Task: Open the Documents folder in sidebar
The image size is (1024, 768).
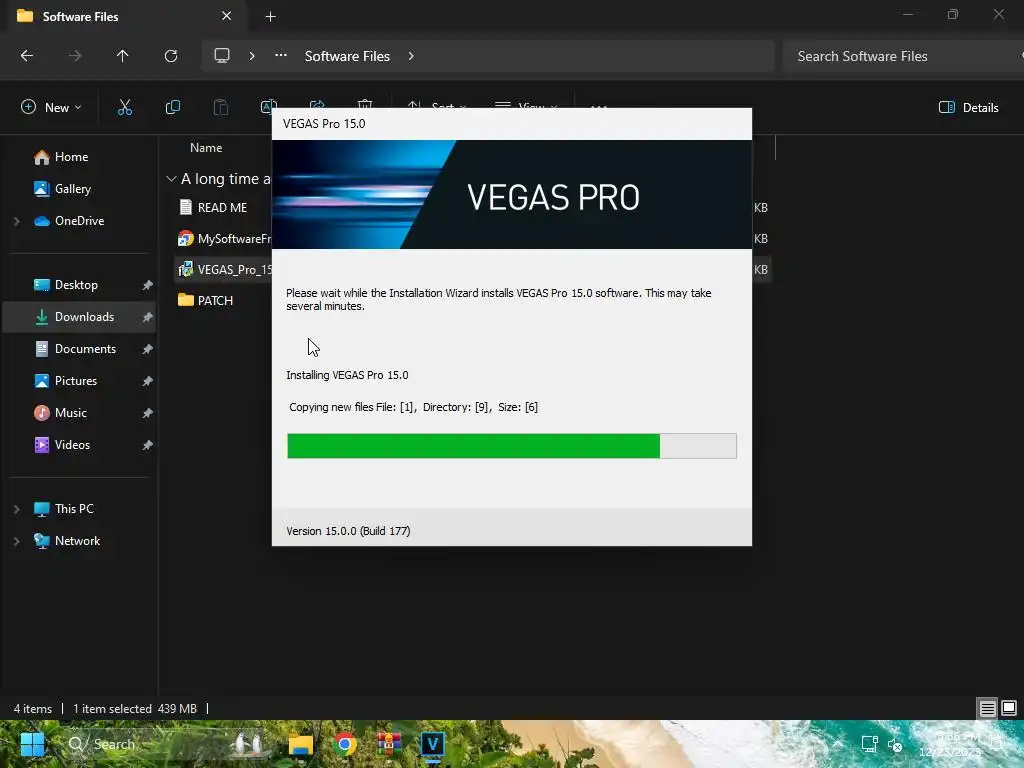Action: pyautogui.click(x=85, y=349)
